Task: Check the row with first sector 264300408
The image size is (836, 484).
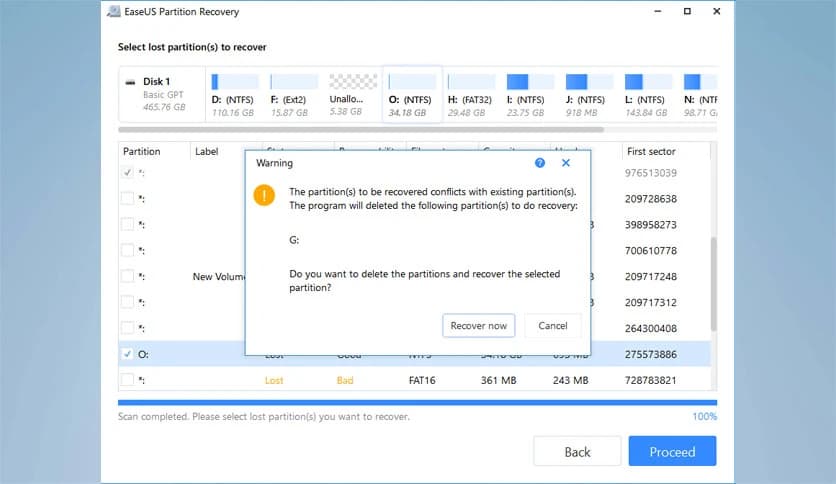Action: coord(127,328)
